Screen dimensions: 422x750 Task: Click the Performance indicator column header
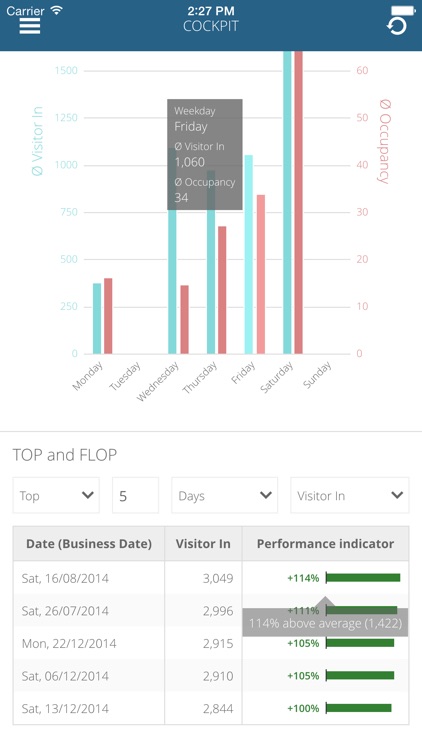(325, 543)
